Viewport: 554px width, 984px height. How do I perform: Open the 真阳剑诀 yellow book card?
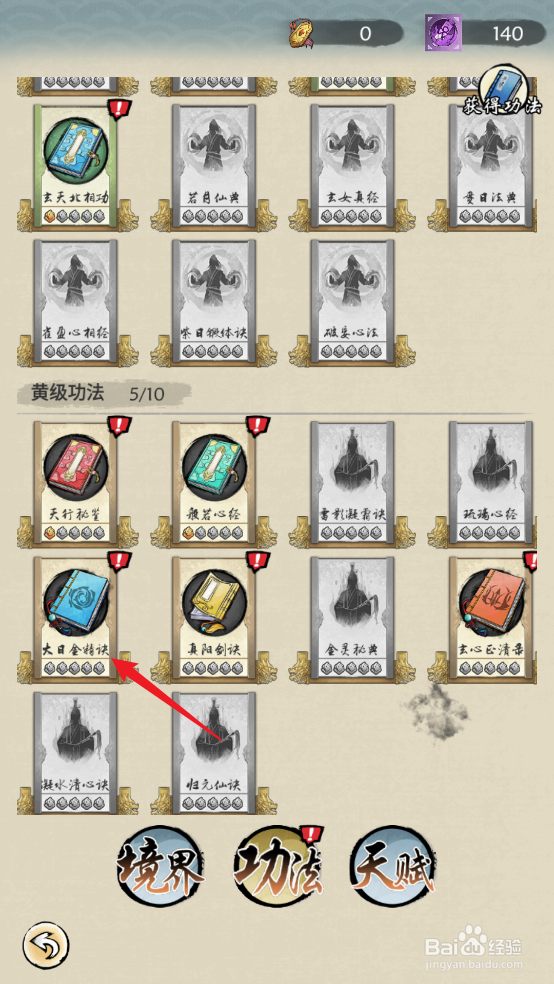coord(214,618)
